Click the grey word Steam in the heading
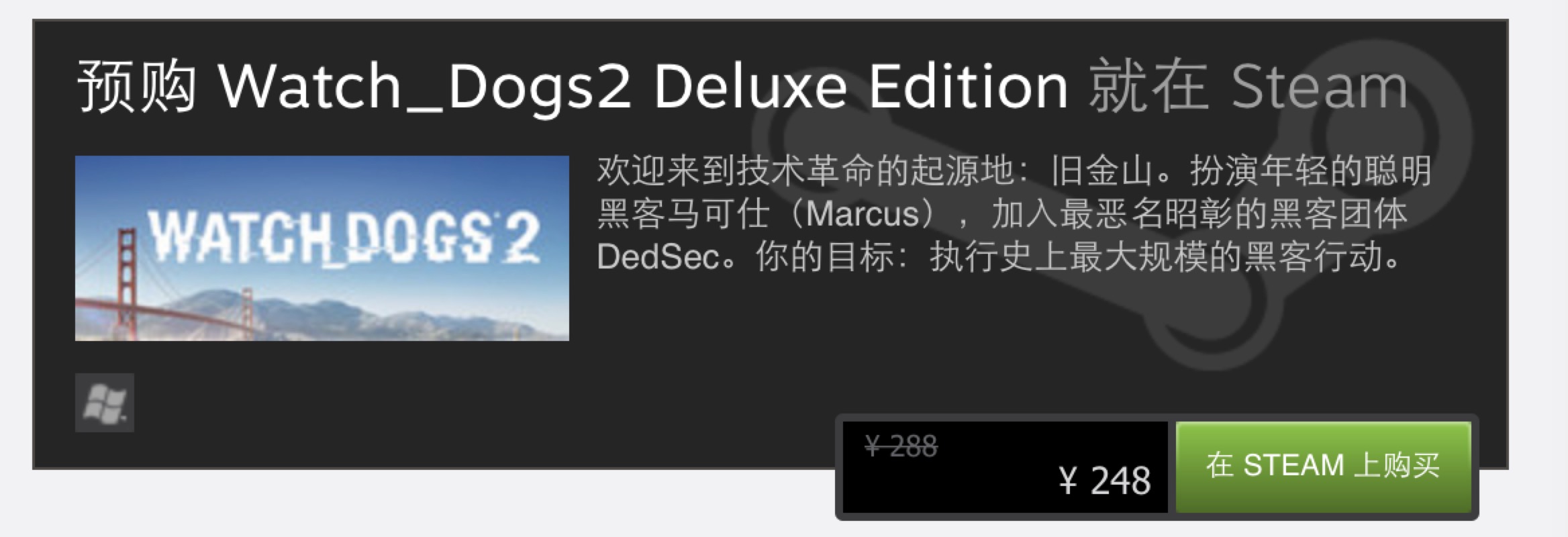Image resolution: width=1568 pixels, height=537 pixels. click(x=1320, y=87)
